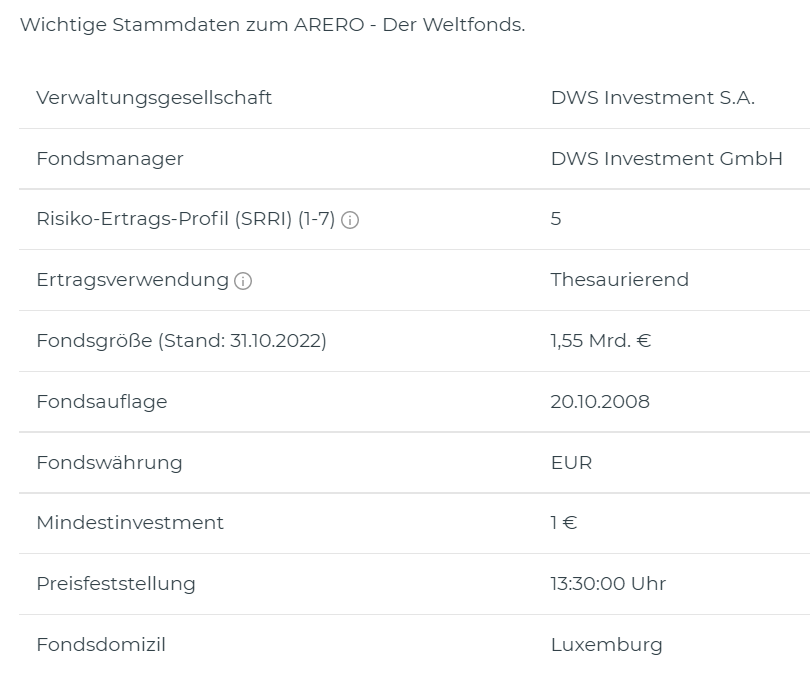The height and width of the screenshot is (693, 810).
Task: Select the value 'Thesaurierend'
Action: click(619, 280)
